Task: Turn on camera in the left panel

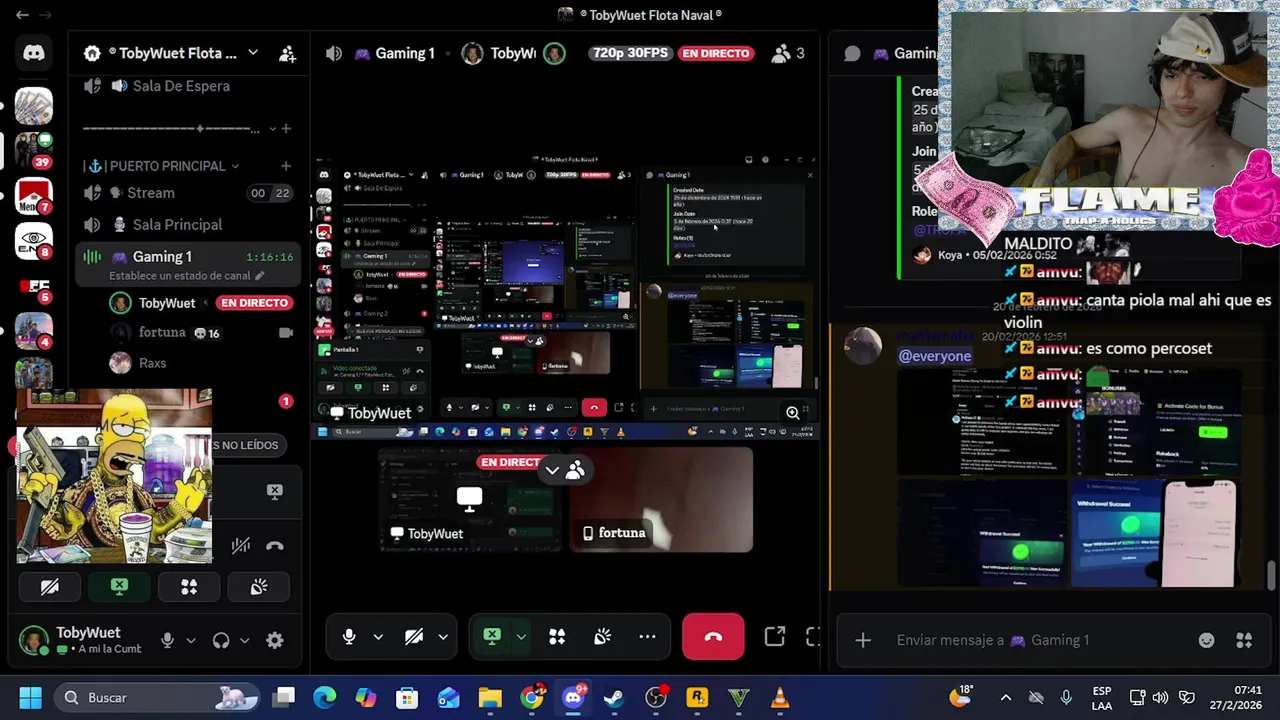Action: coord(49,587)
